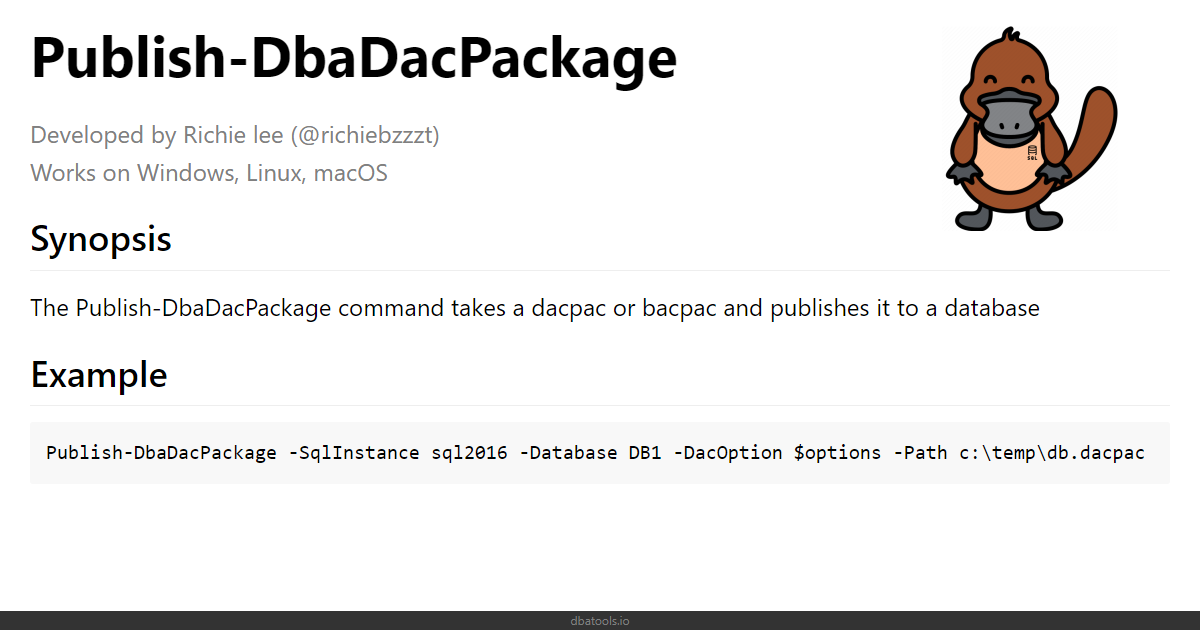The width and height of the screenshot is (1200, 630).
Task: Click the Works on Windows, Linux, macOS text
Action: (209, 173)
